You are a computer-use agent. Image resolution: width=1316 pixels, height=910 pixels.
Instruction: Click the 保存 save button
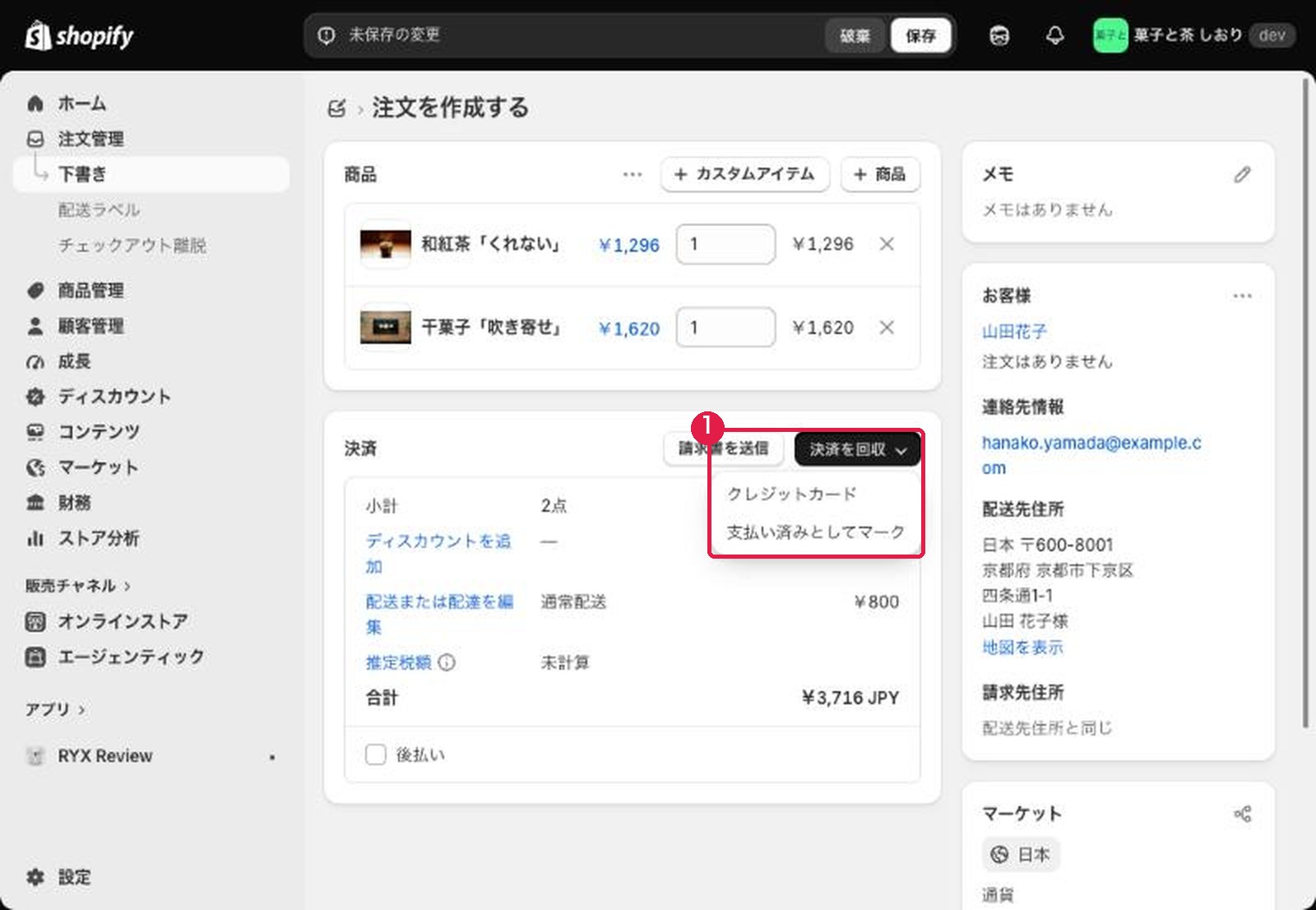[x=920, y=35]
